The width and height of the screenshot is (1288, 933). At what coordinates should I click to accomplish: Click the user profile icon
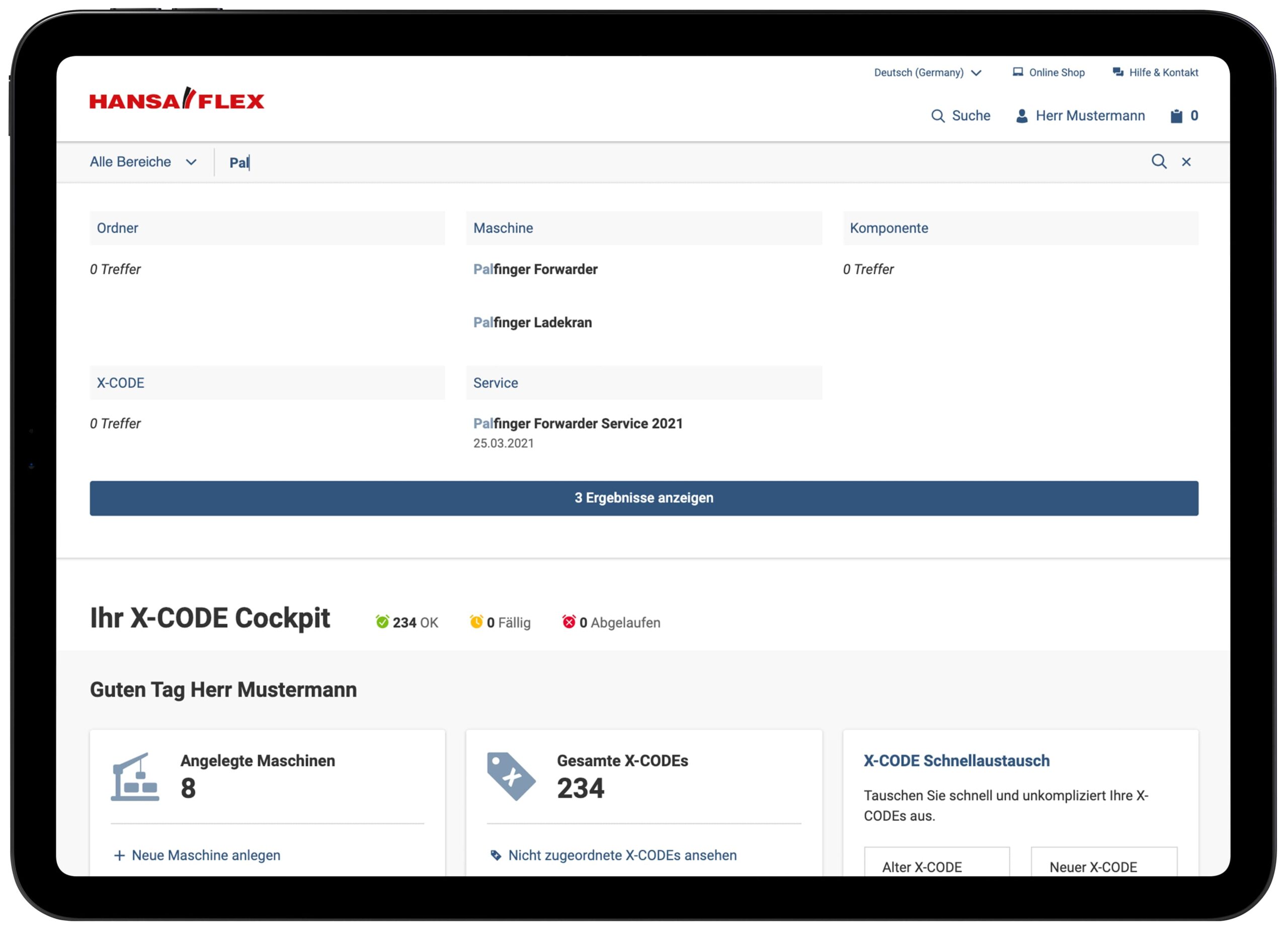click(x=1022, y=116)
